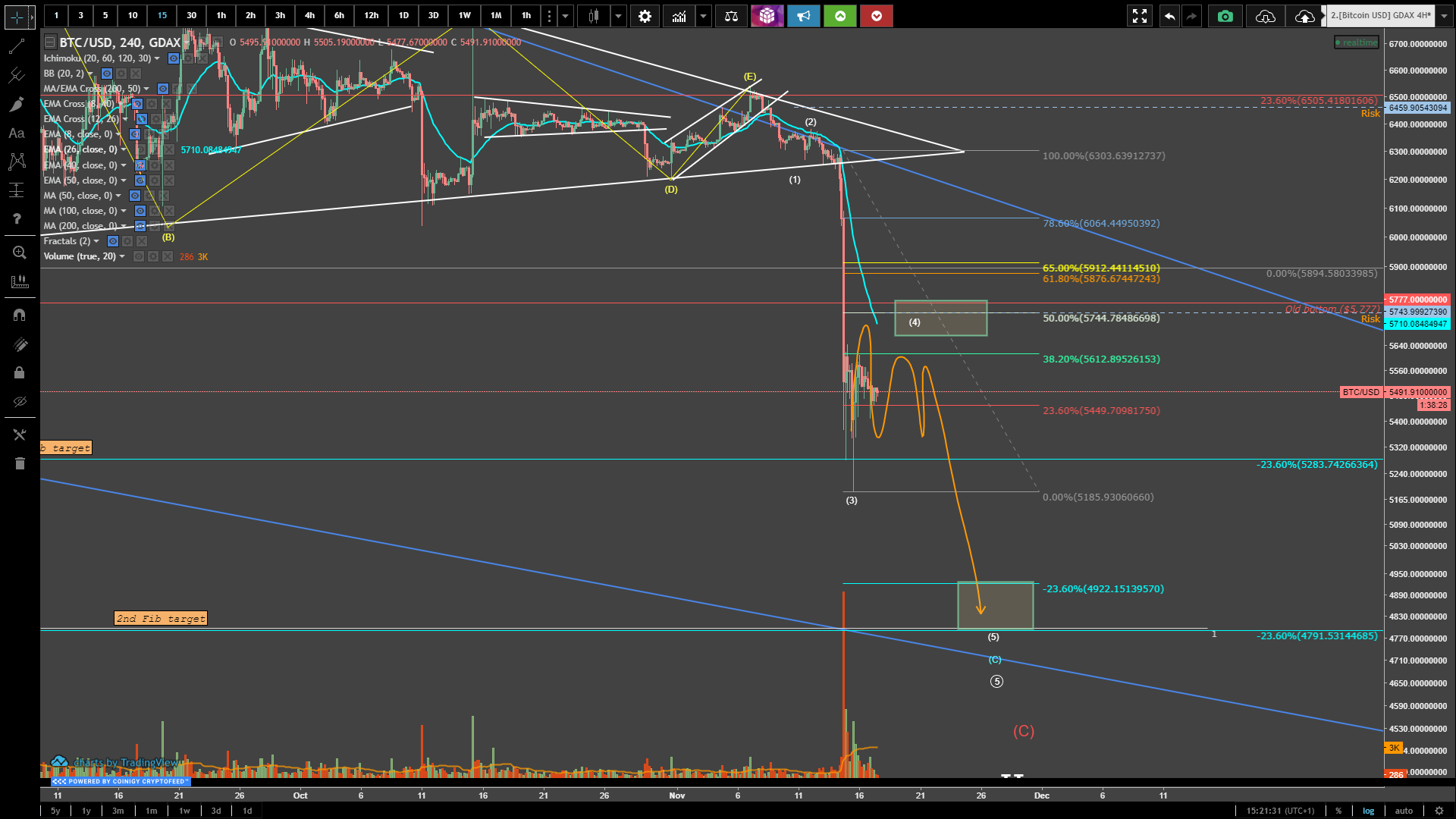Open candlestick chart style dropdown arrow
The height and width of the screenshot is (819, 1456).
[x=619, y=16]
